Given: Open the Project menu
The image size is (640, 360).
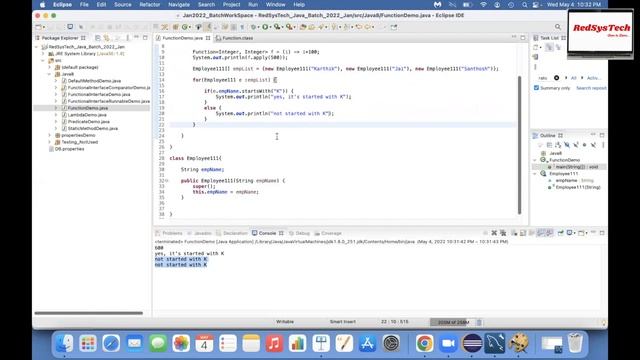Looking at the screenshot, I should (x=231, y=4).
